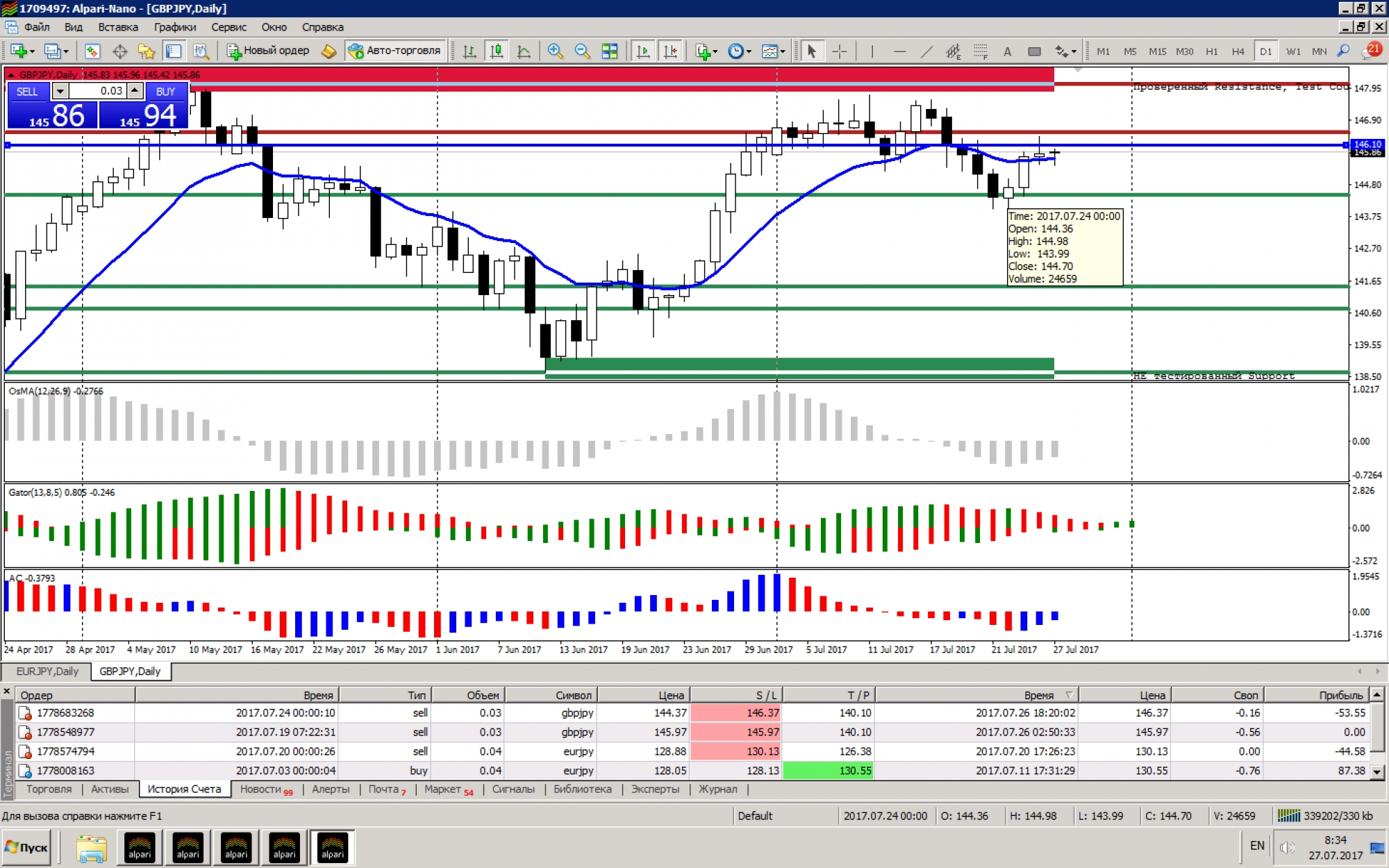Viewport: 1389px width, 868px height.
Task: Click the Новый ордер button
Action: pyautogui.click(x=268, y=51)
